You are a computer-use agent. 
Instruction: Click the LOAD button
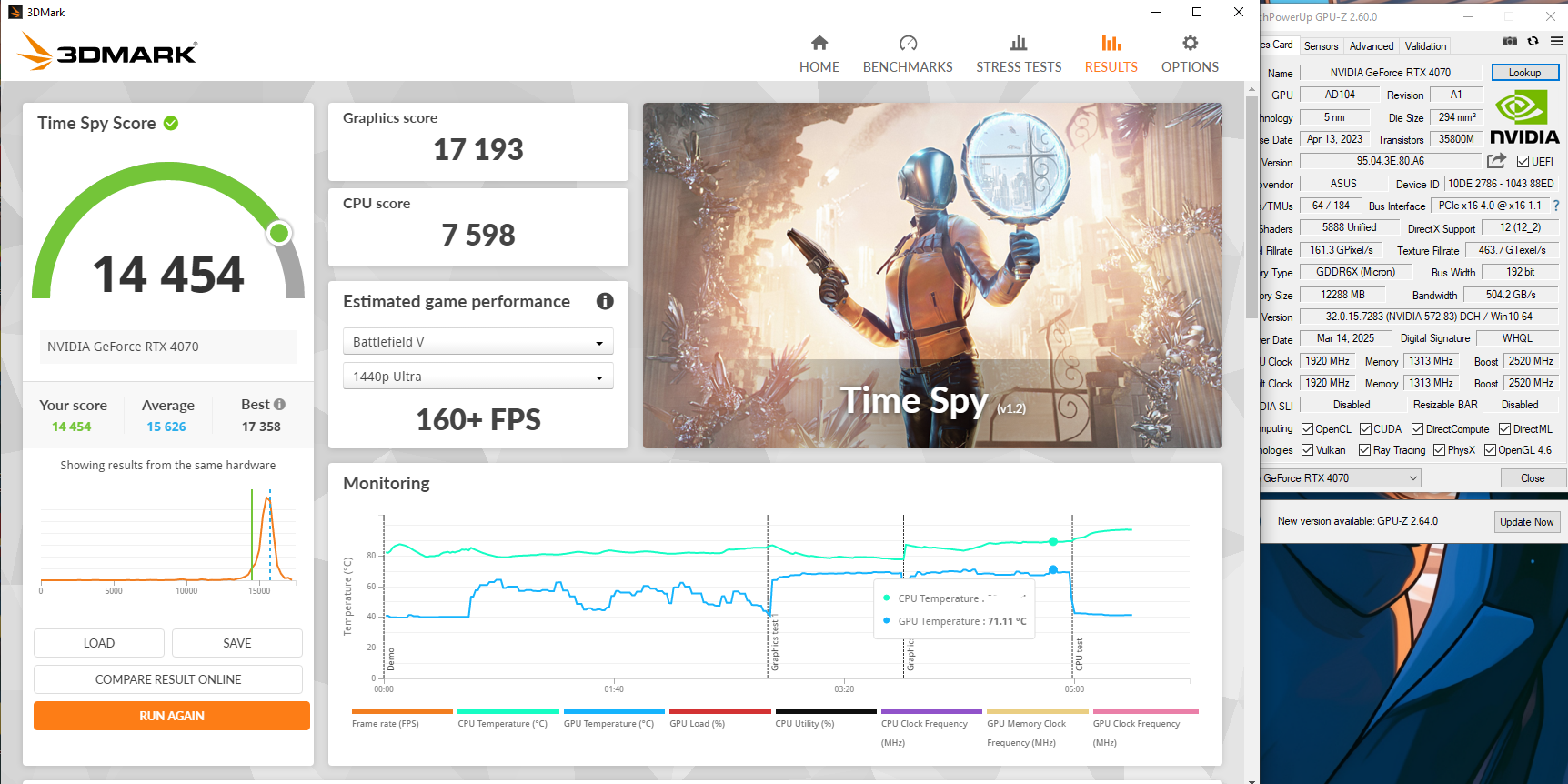tap(99, 643)
